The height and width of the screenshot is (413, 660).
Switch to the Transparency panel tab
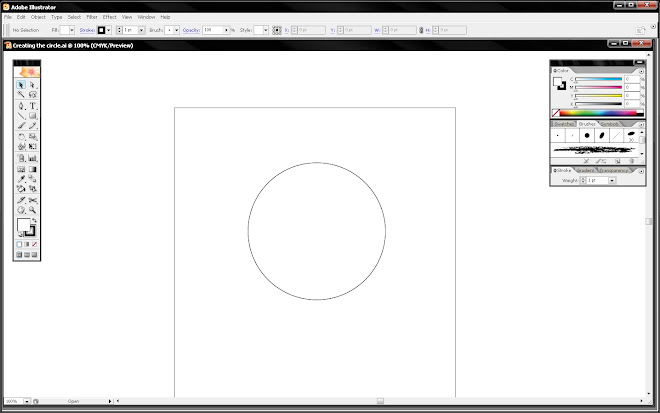coord(614,171)
